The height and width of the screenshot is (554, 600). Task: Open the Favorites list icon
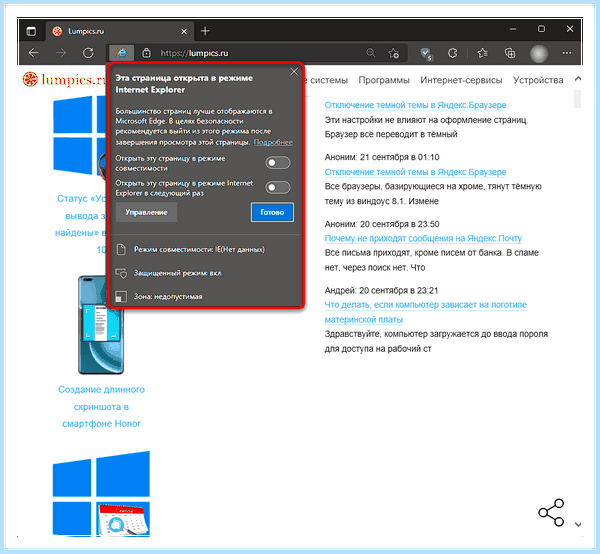(x=483, y=53)
